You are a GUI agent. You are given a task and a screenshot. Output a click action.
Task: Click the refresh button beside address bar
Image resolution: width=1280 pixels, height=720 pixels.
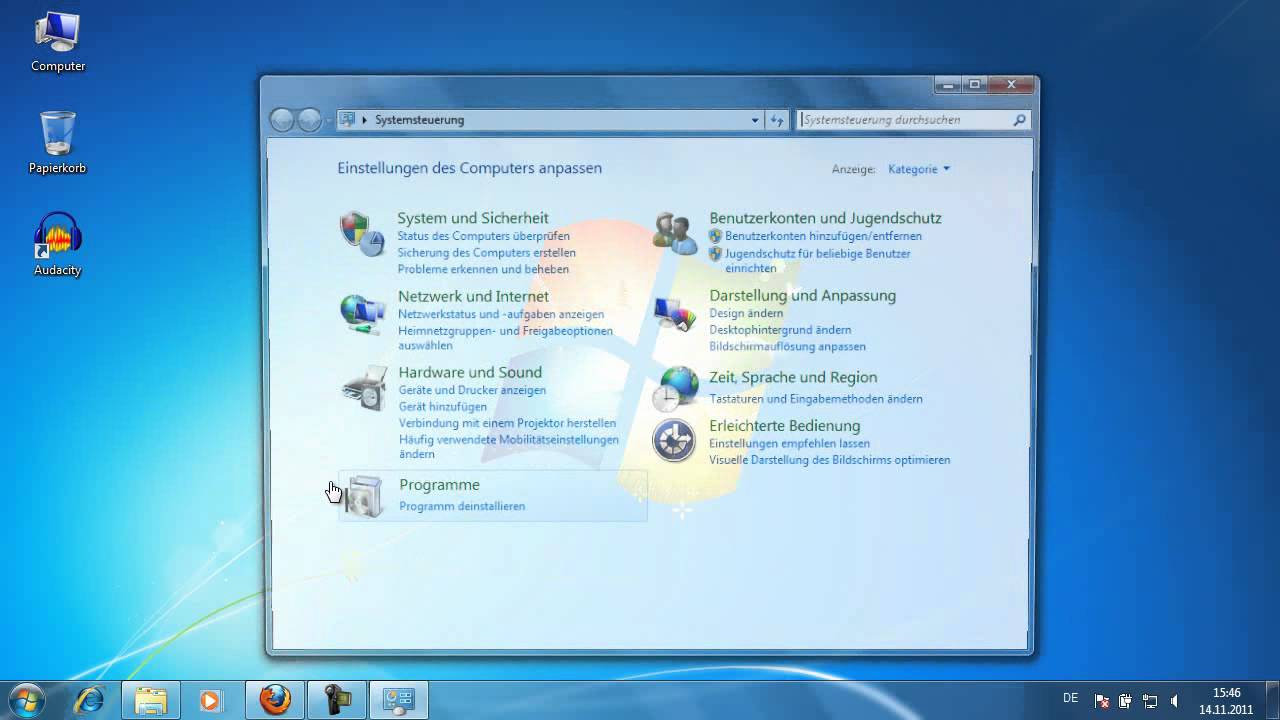click(777, 120)
